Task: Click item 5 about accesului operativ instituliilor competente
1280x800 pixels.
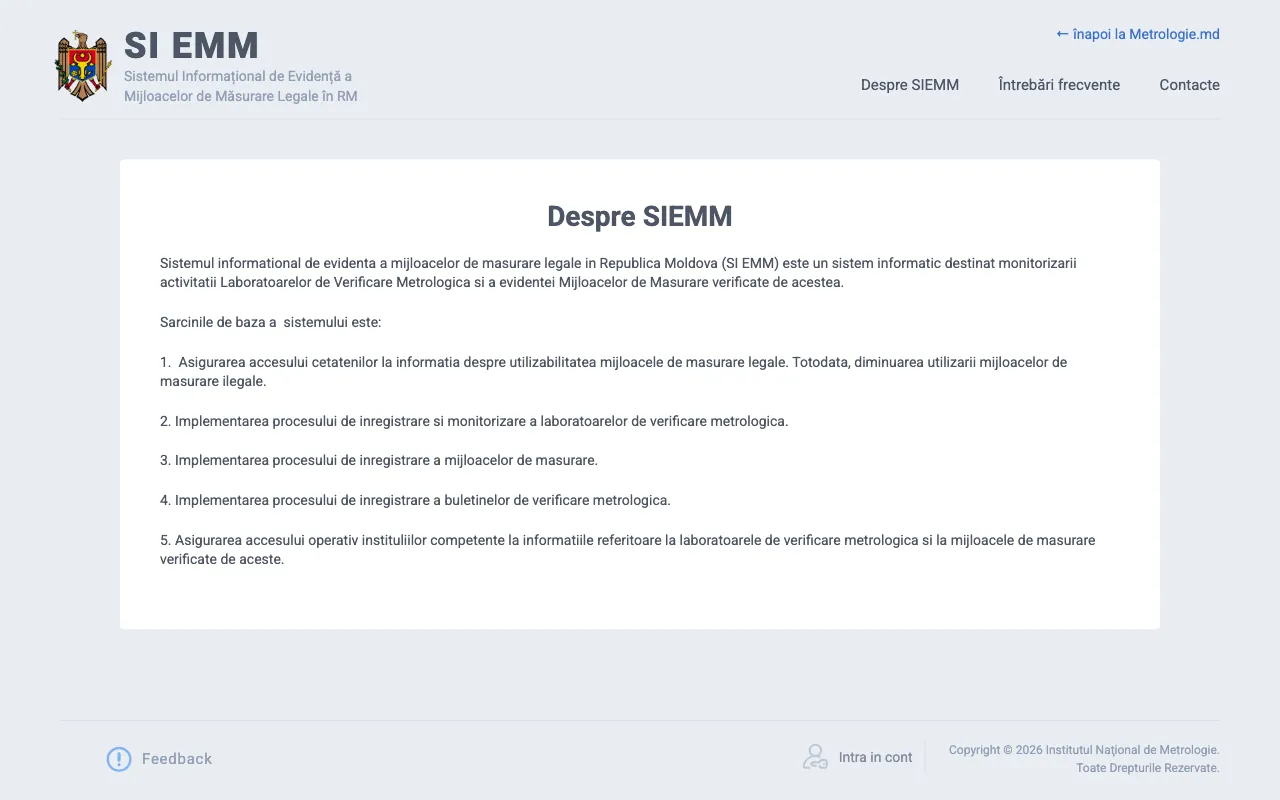Action: pyautogui.click(x=628, y=549)
